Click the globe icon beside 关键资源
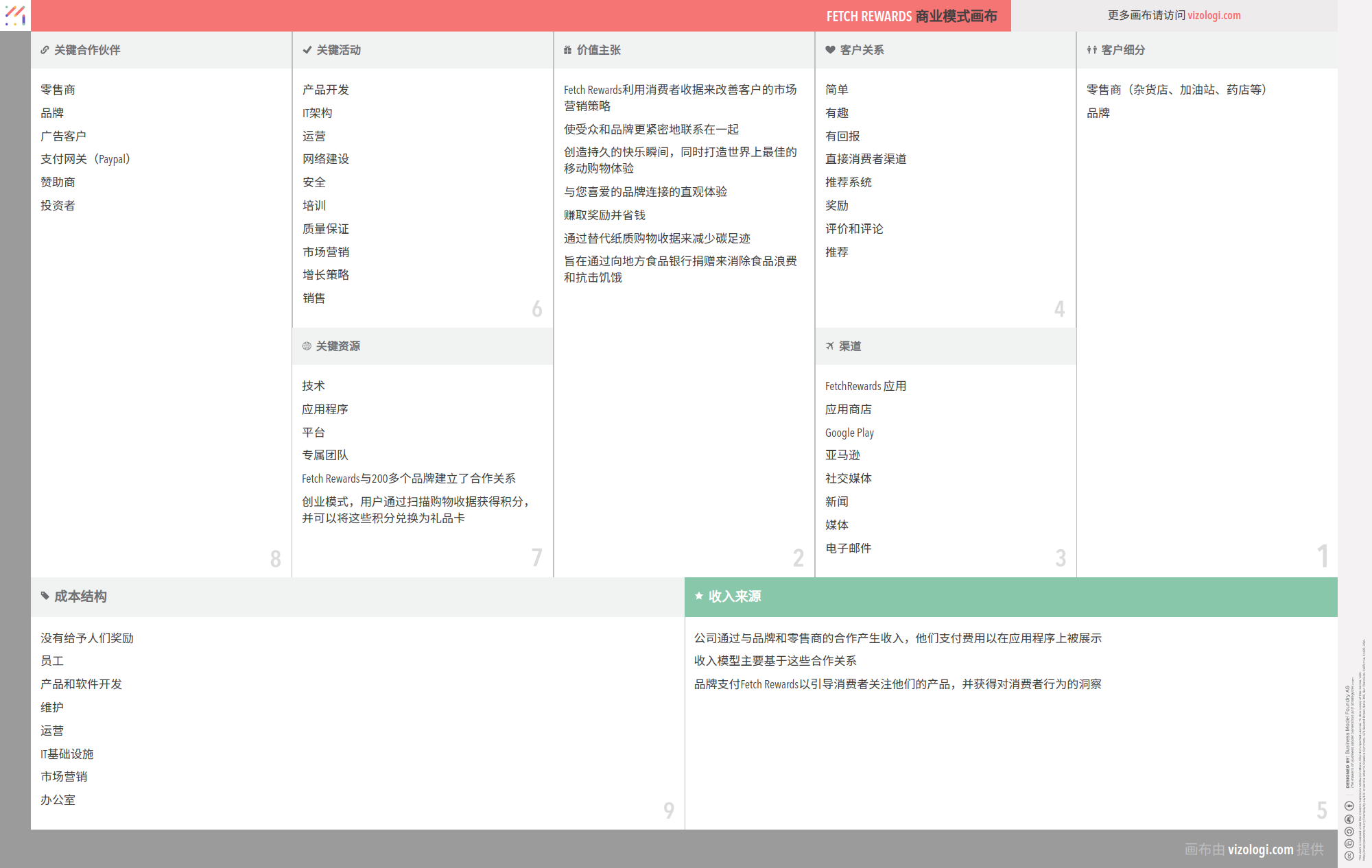The image size is (1372, 868). 307,346
